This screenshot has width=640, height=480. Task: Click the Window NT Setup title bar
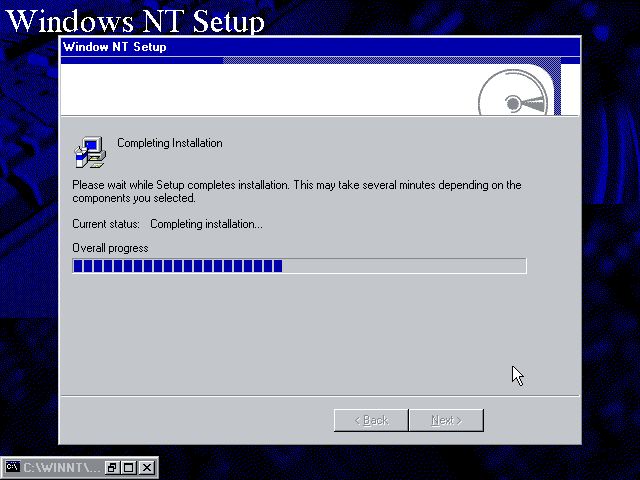(320, 47)
